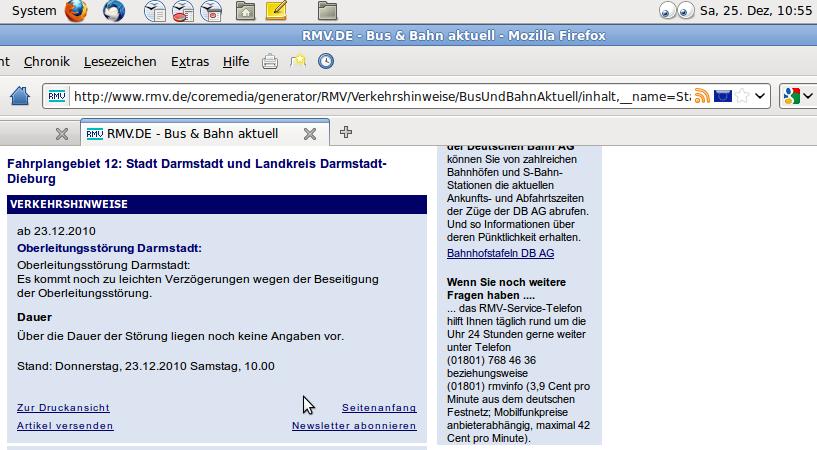Click the history clock icon in the menu bar

point(326,62)
